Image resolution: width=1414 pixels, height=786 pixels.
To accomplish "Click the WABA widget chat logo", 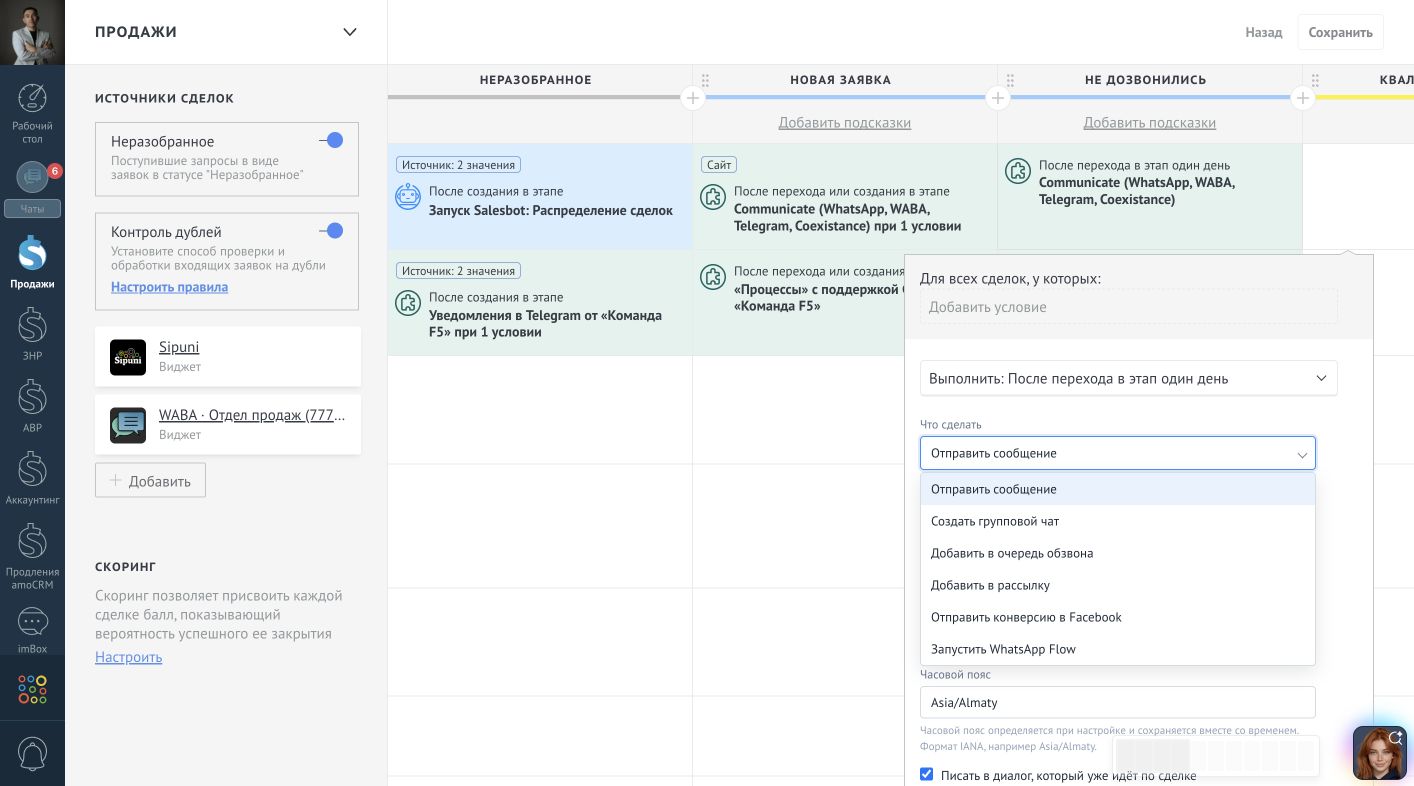I will coord(128,425).
